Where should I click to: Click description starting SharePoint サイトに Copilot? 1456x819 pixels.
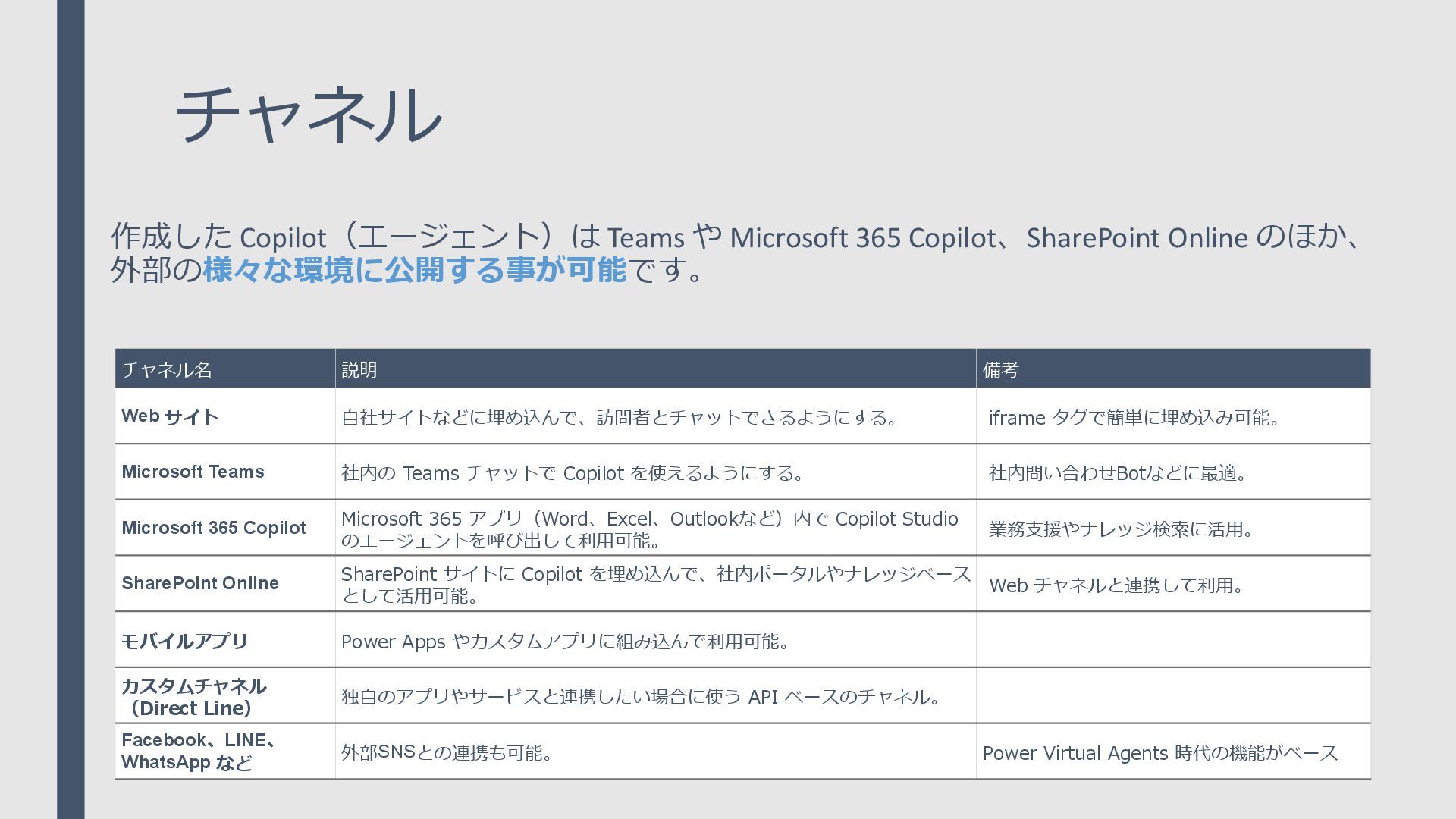pos(656,585)
